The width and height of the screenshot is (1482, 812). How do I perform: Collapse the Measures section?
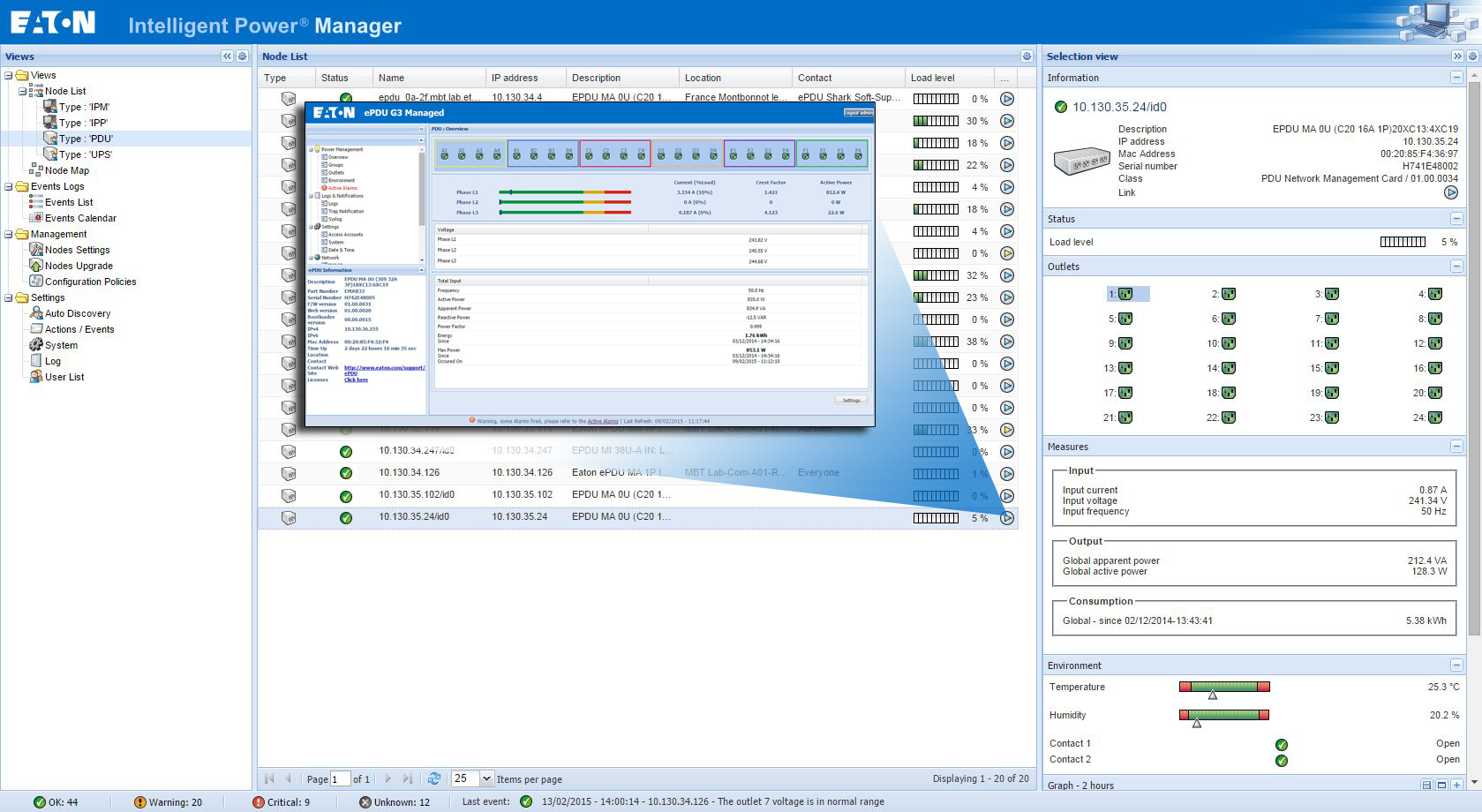pos(1457,447)
